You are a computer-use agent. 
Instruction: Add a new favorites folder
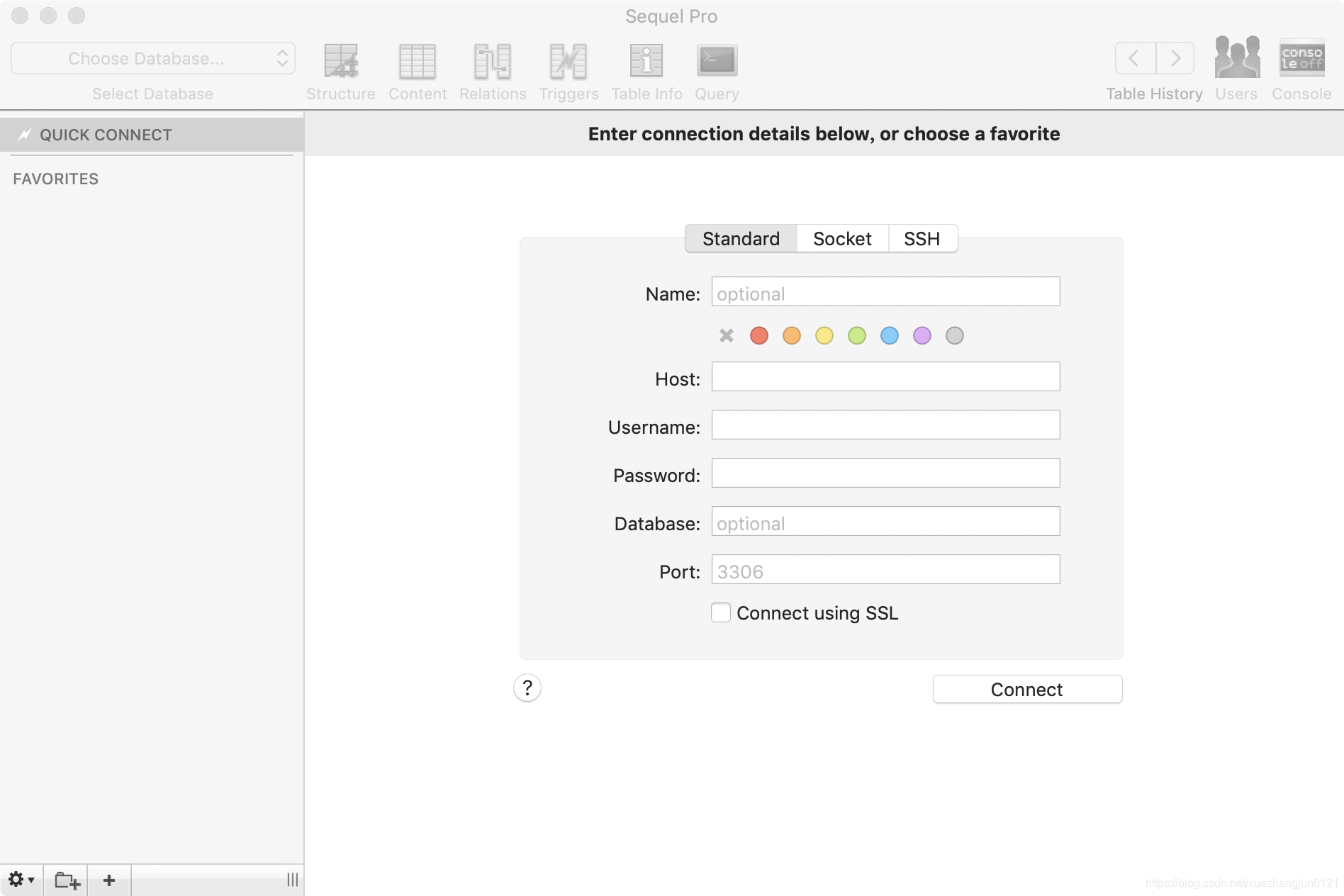click(x=67, y=880)
